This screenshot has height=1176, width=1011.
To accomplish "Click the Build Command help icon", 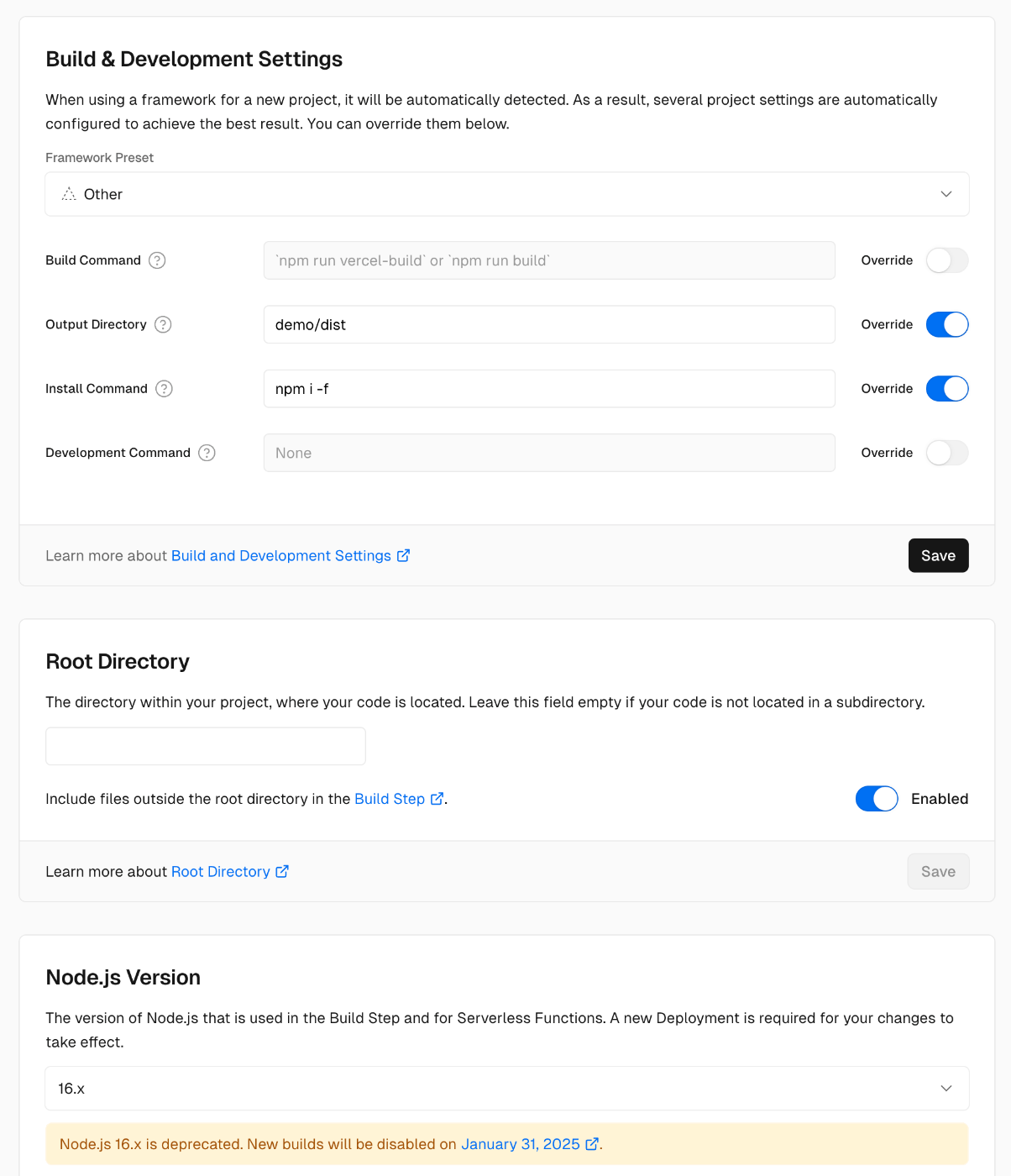I will (x=157, y=260).
